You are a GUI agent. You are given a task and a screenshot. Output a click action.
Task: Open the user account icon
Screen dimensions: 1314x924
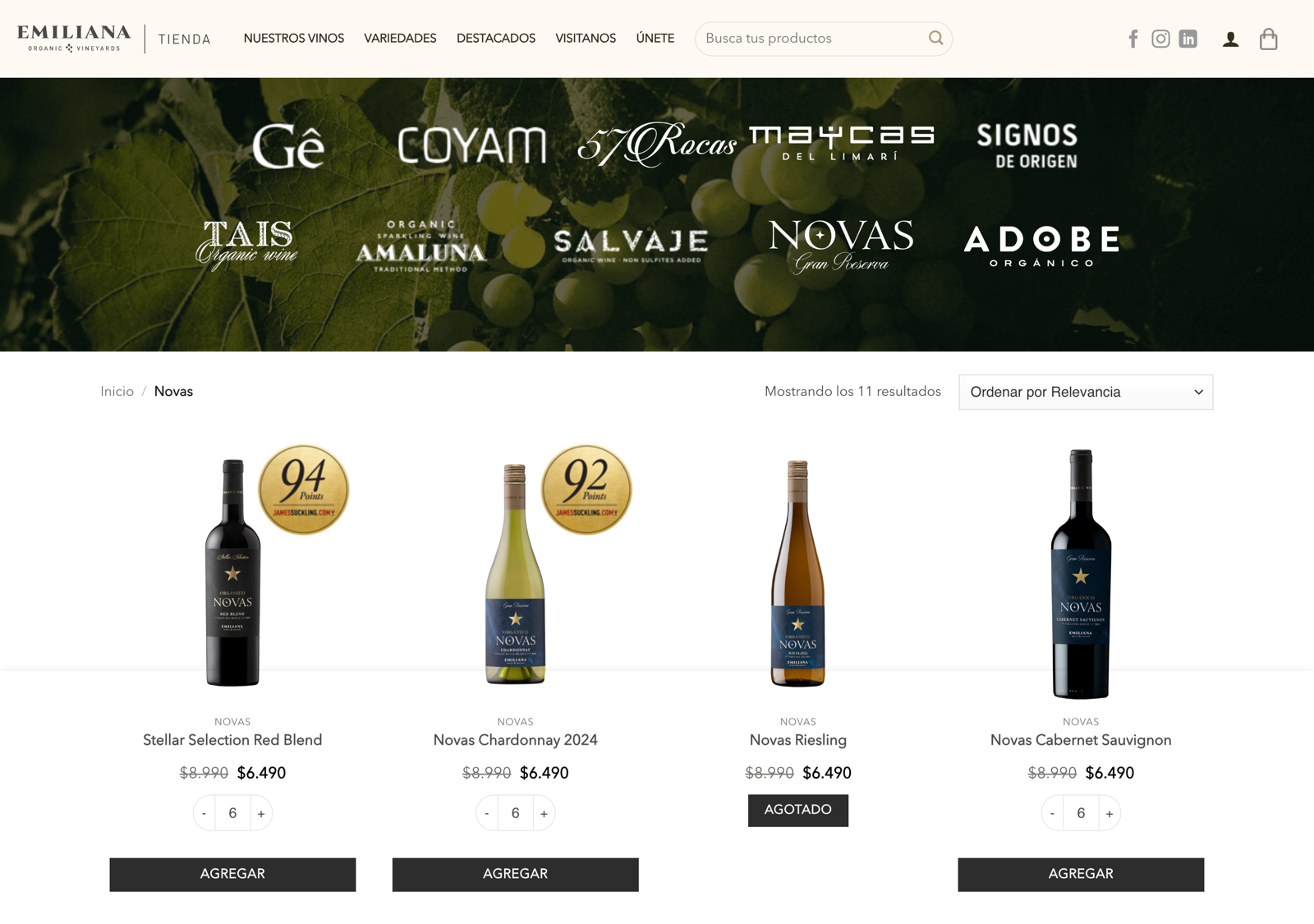[1230, 39]
